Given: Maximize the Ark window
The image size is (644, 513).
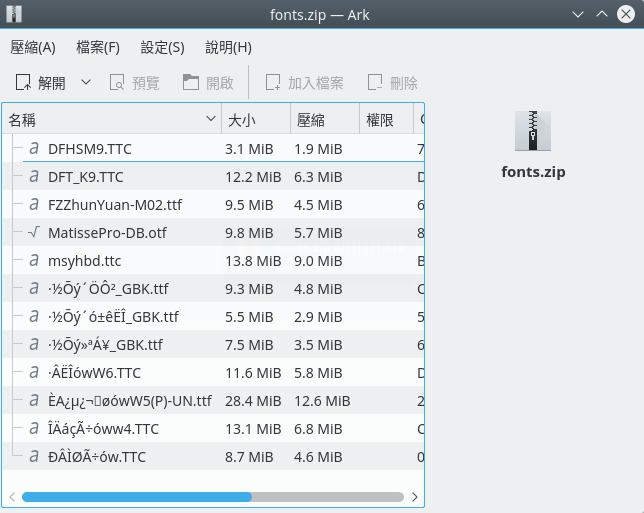Looking at the screenshot, I should click(x=602, y=14).
